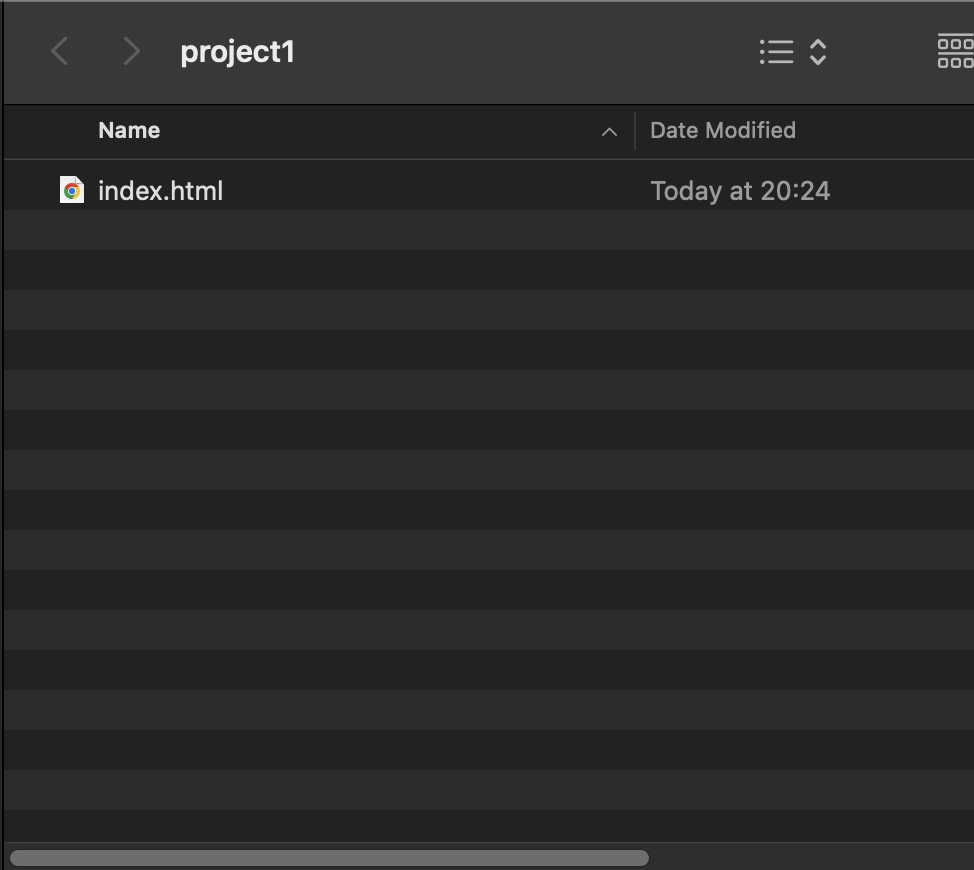Select the Chrome icon of index.html
Image resolution: width=974 pixels, height=870 pixels.
click(x=72, y=190)
